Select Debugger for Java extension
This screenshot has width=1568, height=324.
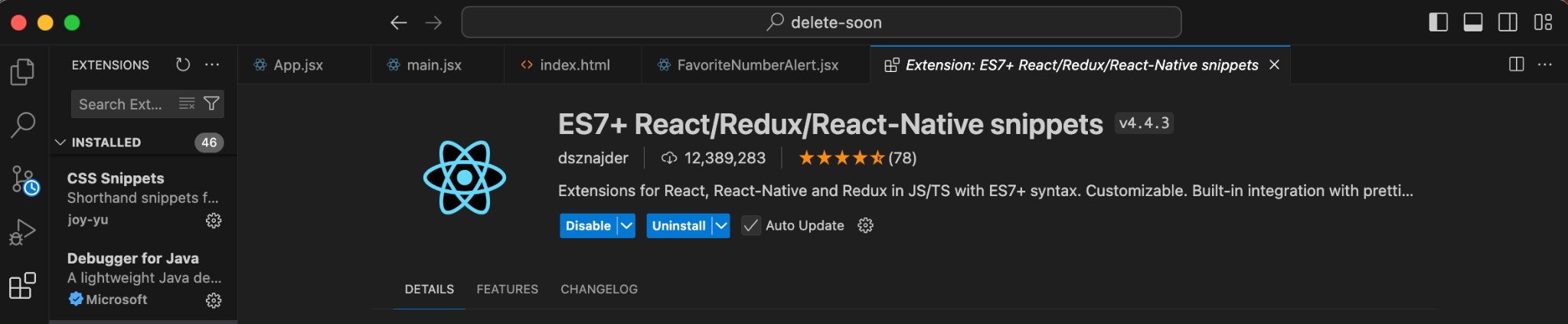(x=143, y=279)
